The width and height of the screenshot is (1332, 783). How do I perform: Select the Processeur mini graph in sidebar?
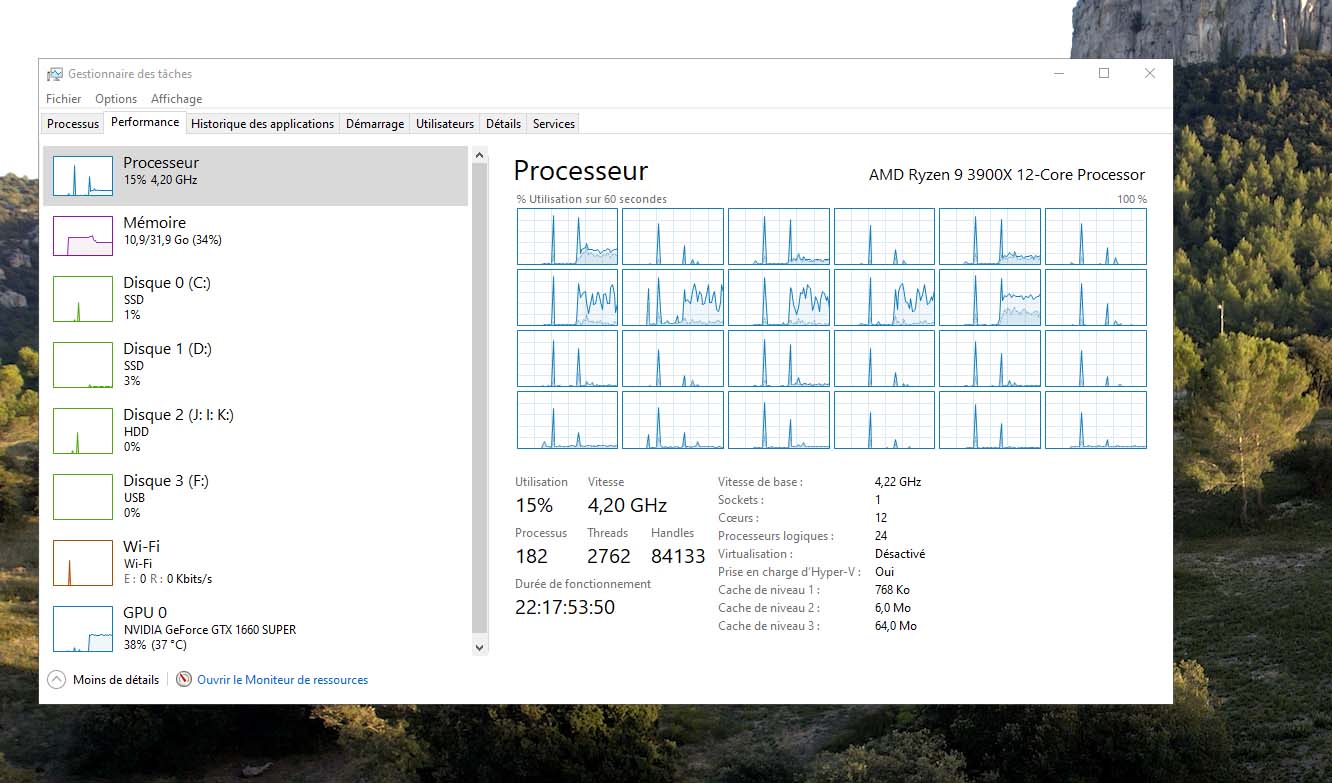(x=82, y=176)
